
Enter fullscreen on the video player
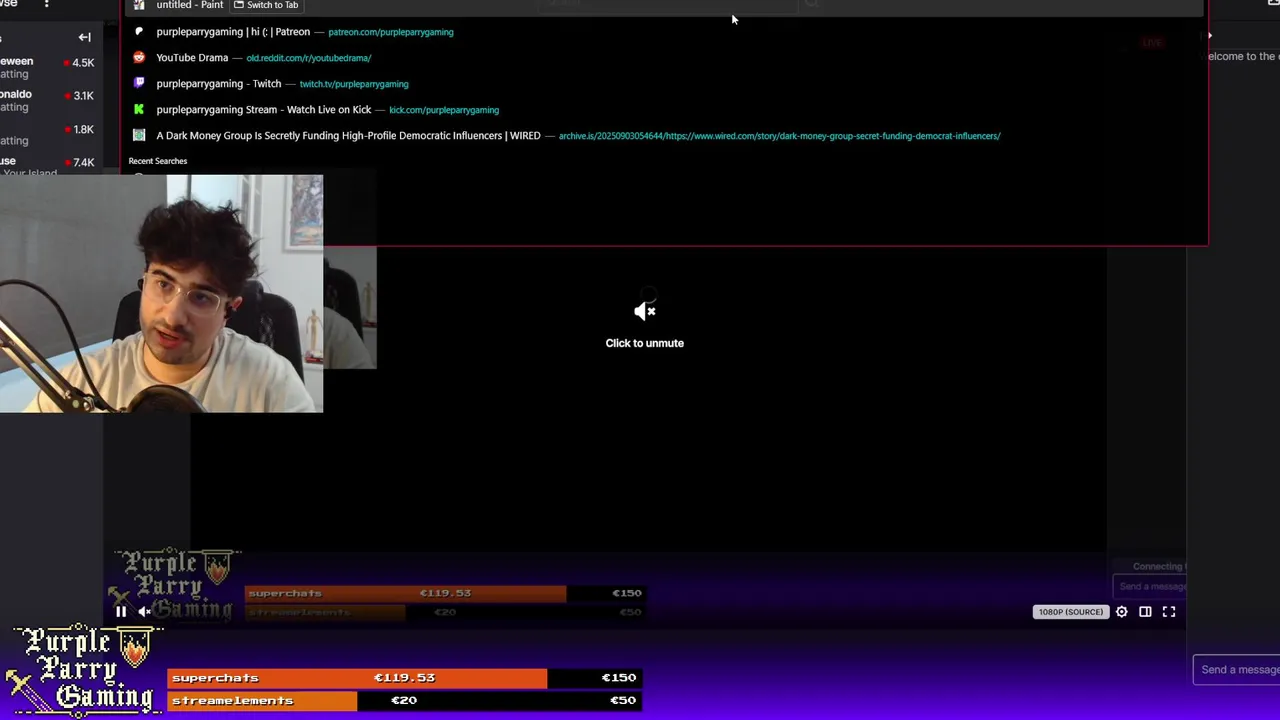pos(1169,612)
